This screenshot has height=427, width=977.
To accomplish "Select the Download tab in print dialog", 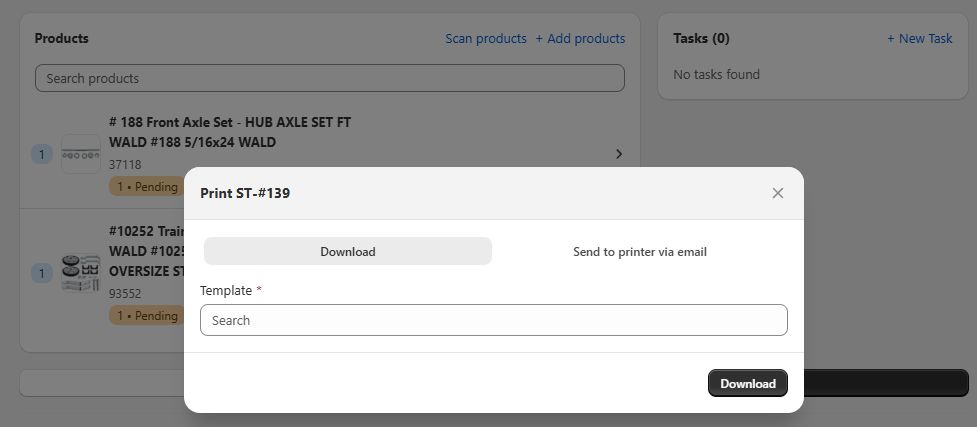I will 347,251.
